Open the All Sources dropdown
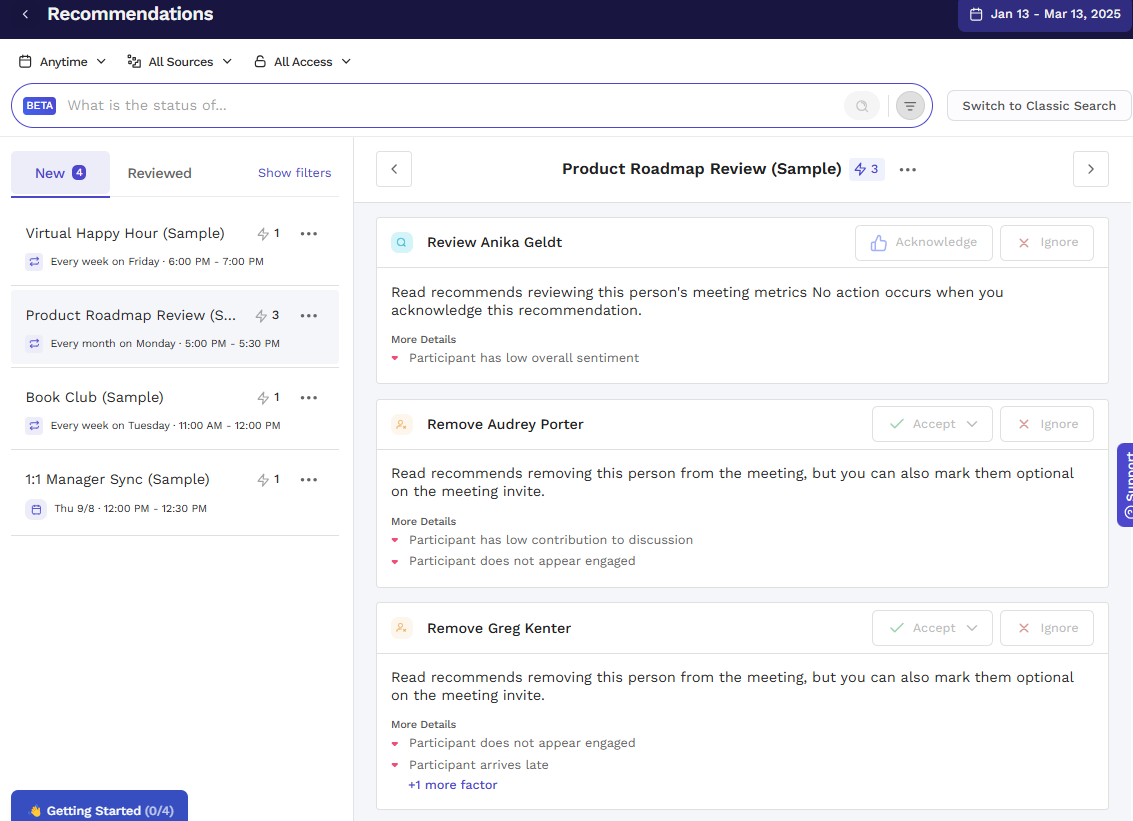Screen dimensions: 1133x821 [180, 61]
